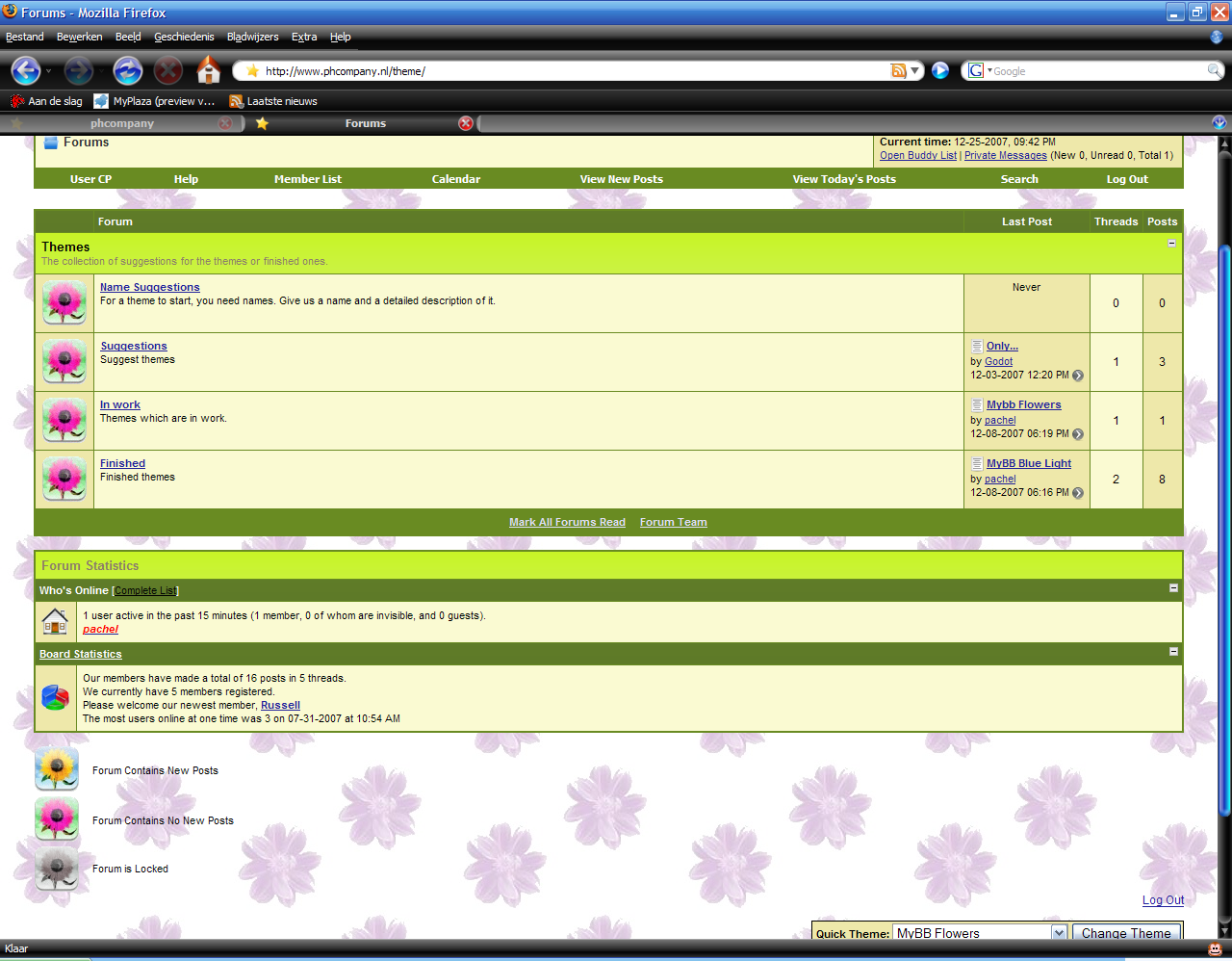Open the Bladwijzers menu
1232x961 pixels.
coord(252,37)
